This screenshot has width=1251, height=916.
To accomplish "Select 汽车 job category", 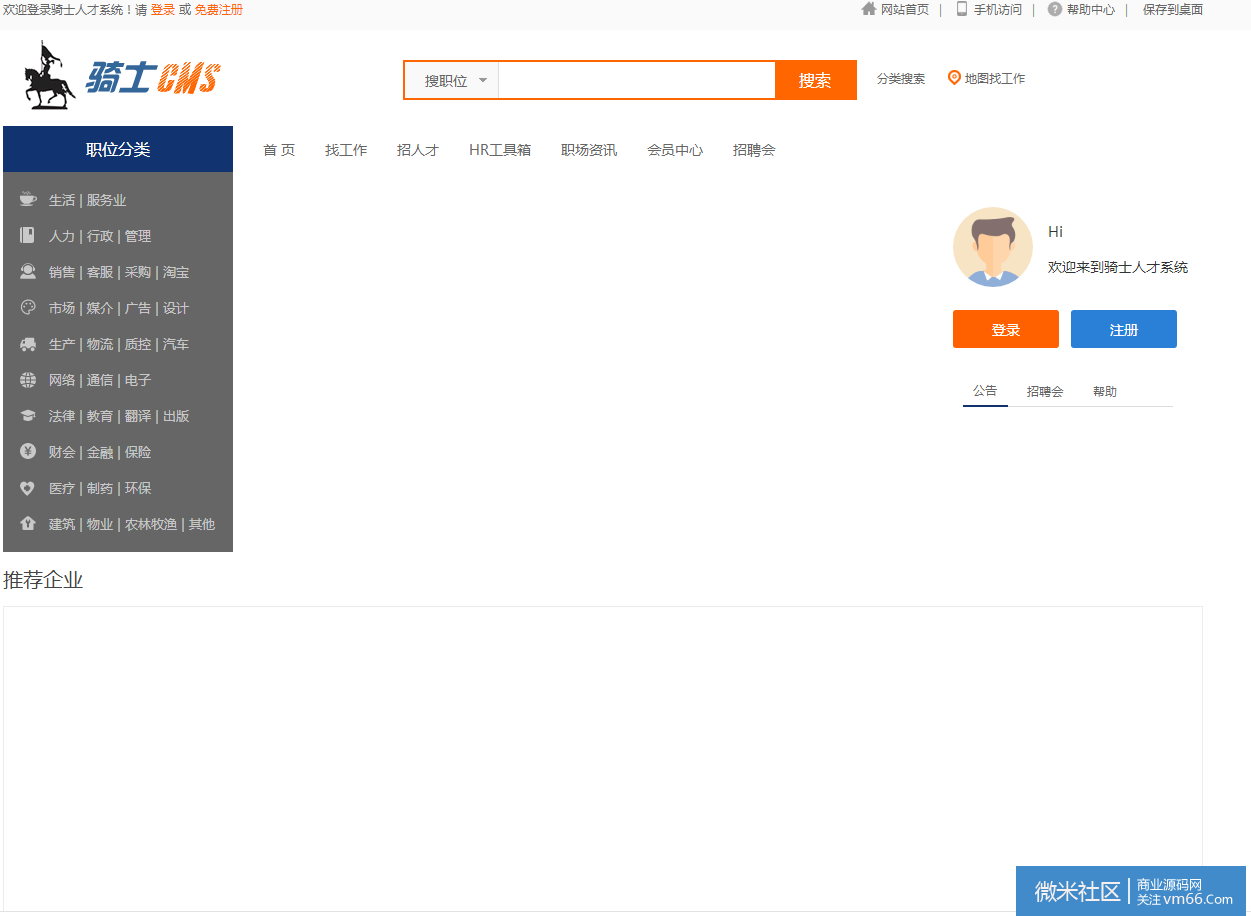I will 176,344.
